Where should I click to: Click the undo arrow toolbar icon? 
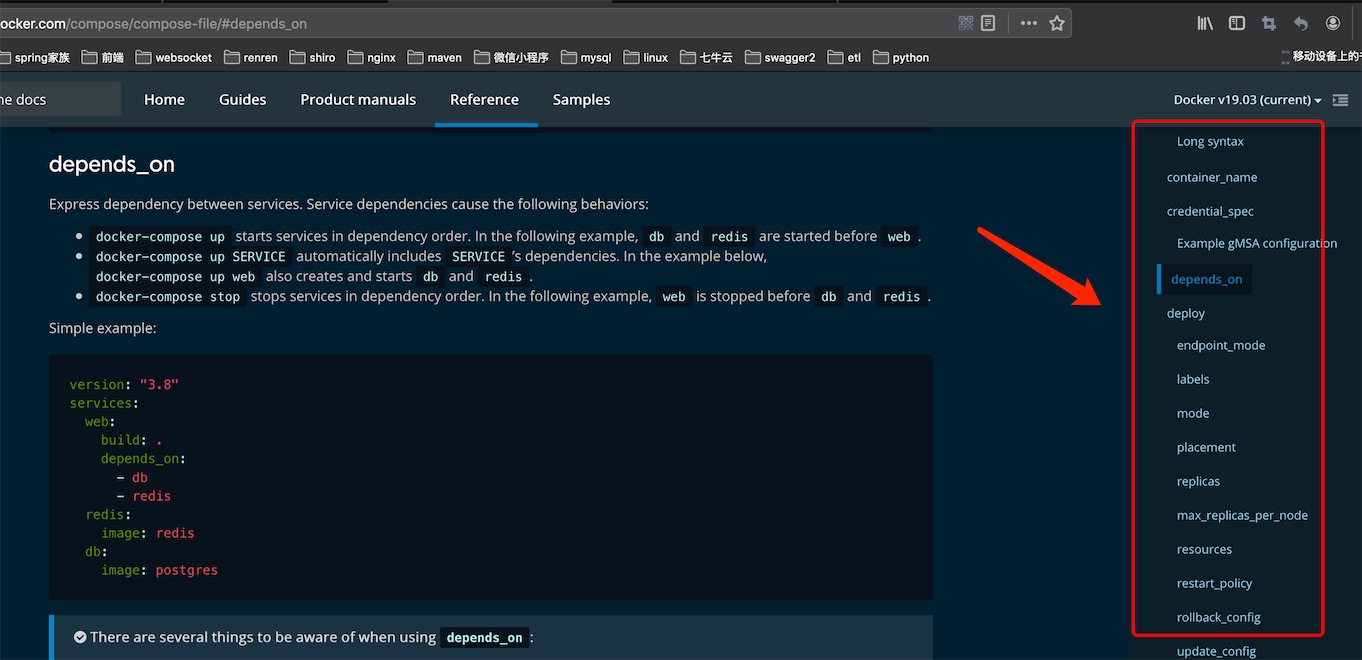pyautogui.click(x=1301, y=23)
